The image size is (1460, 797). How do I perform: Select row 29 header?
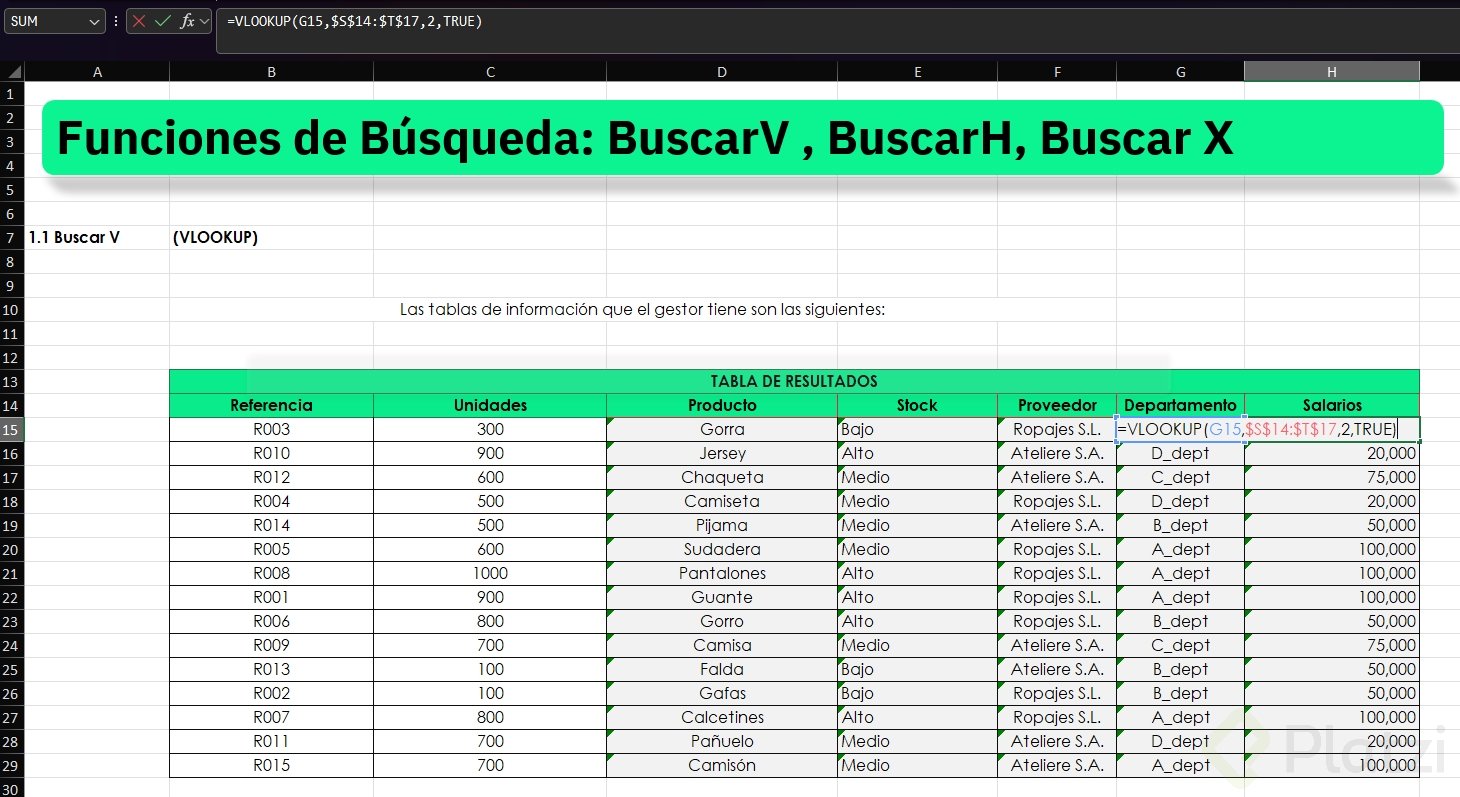click(x=12, y=765)
